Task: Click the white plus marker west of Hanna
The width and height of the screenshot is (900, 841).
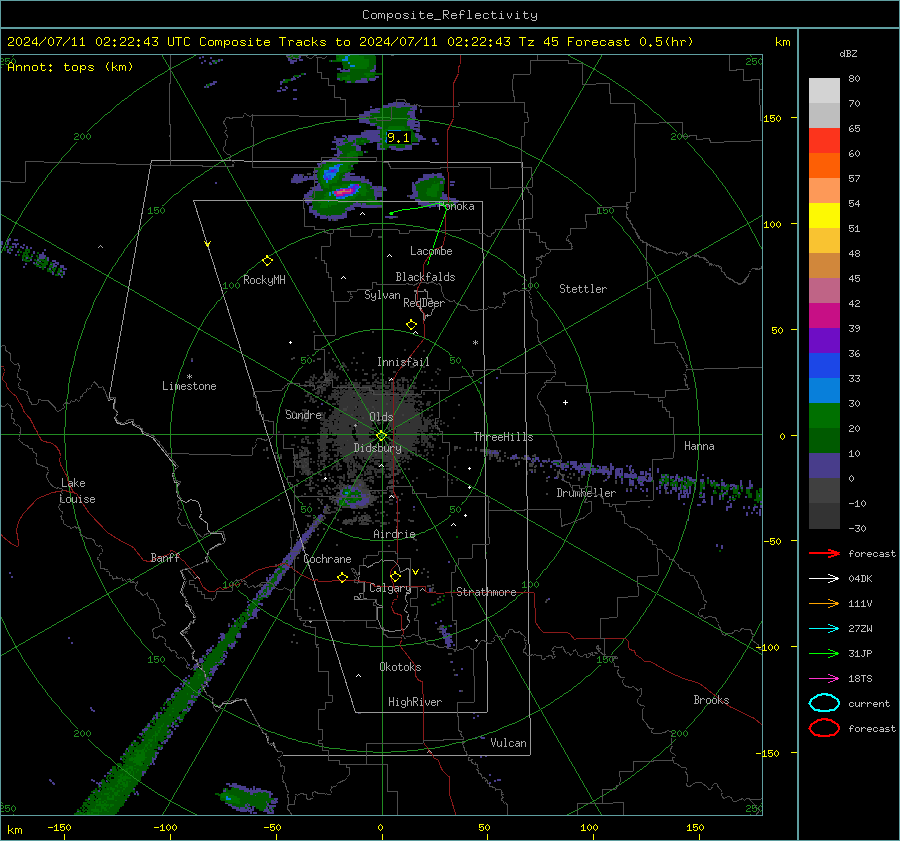Action: click(x=565, y=402)
